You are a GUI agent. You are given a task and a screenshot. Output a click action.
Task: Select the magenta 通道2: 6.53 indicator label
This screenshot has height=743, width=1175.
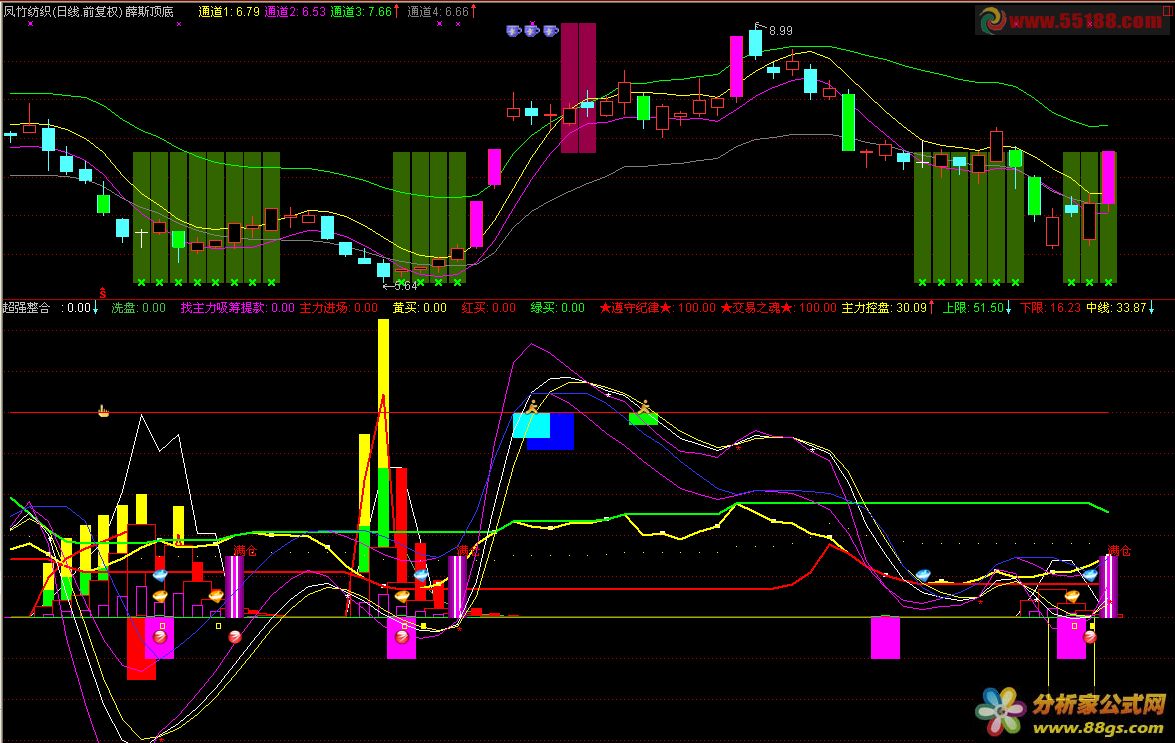point(295,11)
